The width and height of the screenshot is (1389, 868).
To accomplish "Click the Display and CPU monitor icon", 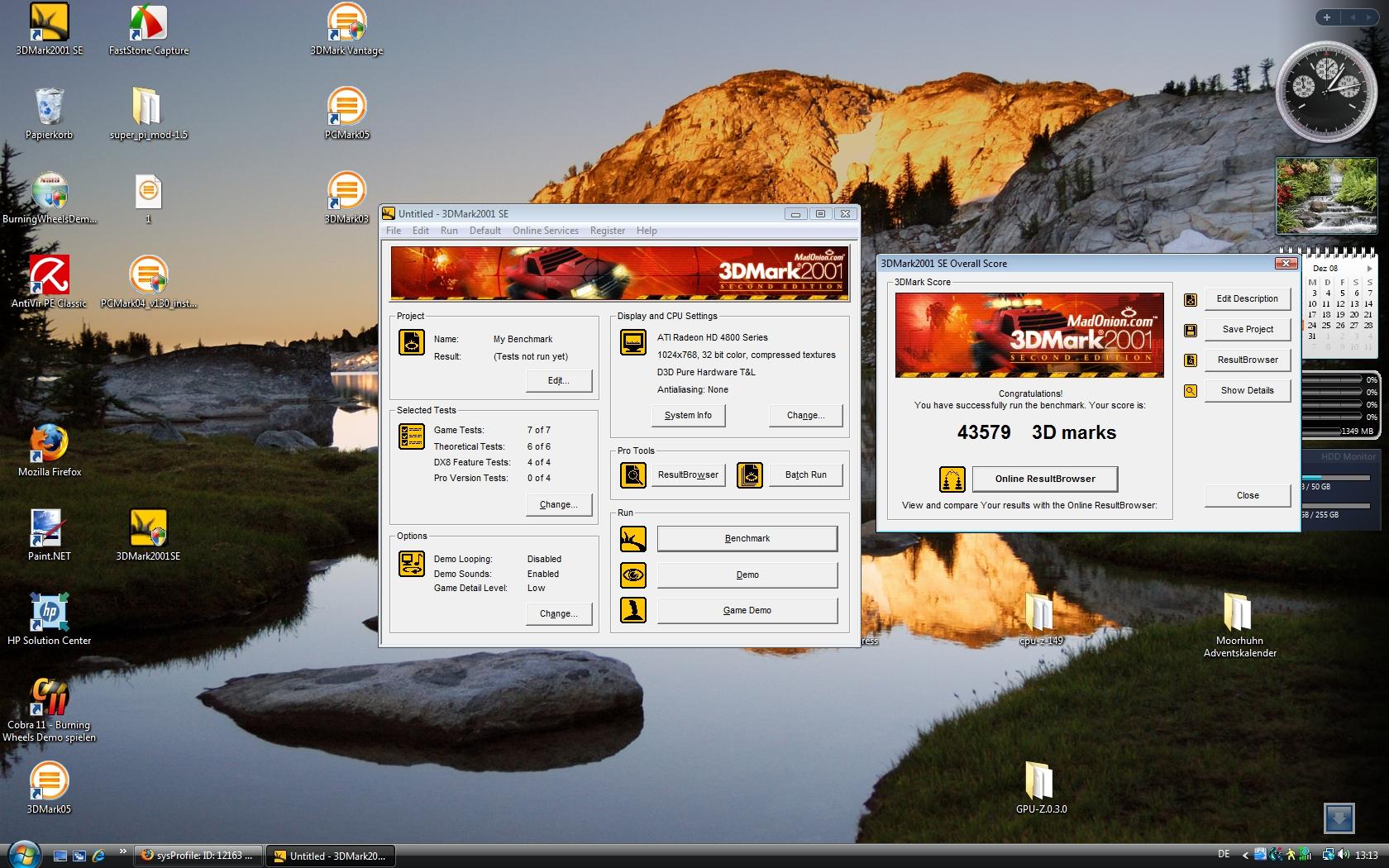I will [633, 341].
